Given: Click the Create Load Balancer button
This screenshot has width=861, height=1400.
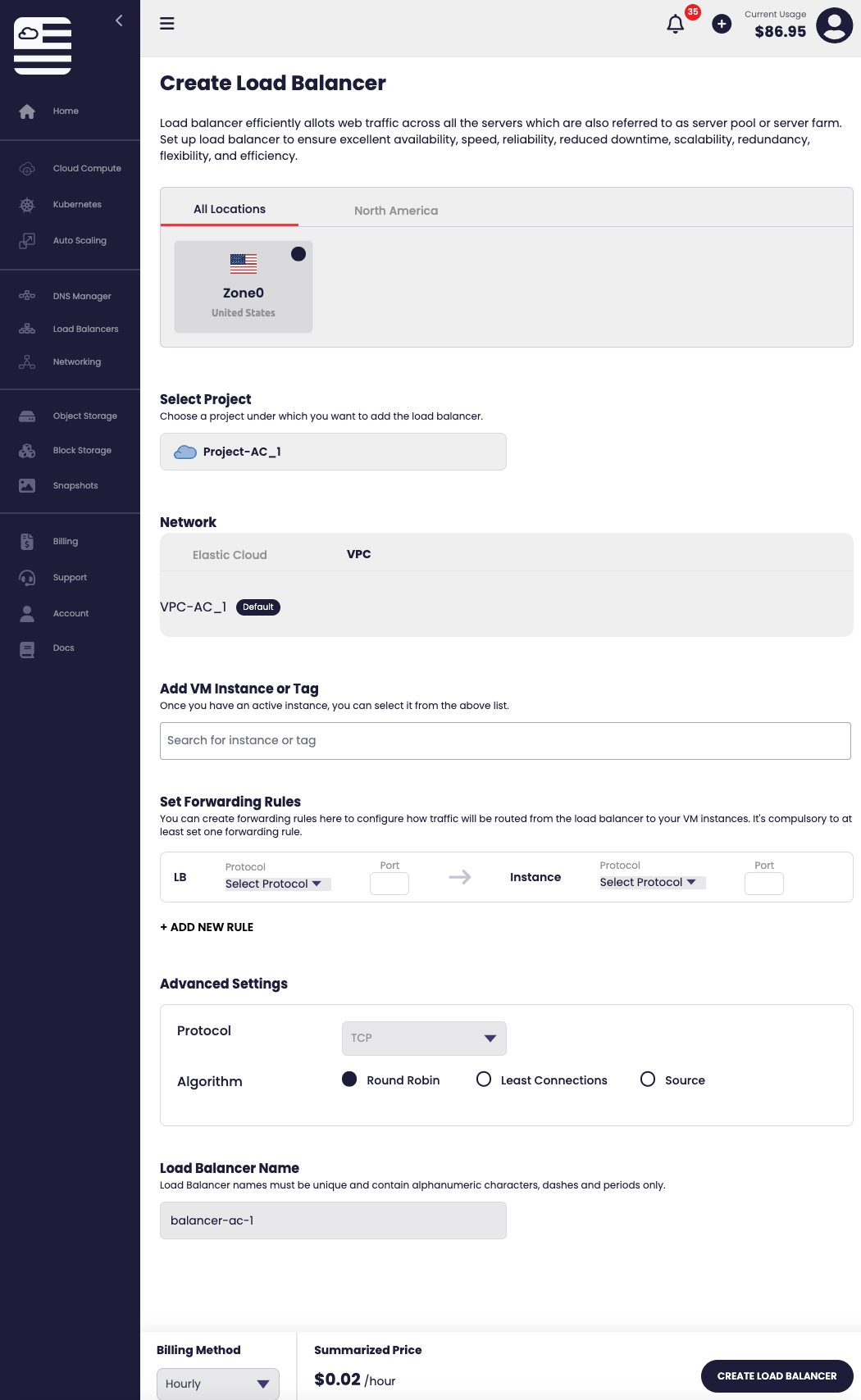Looking at the screenshot, I should coord(777,1376).
